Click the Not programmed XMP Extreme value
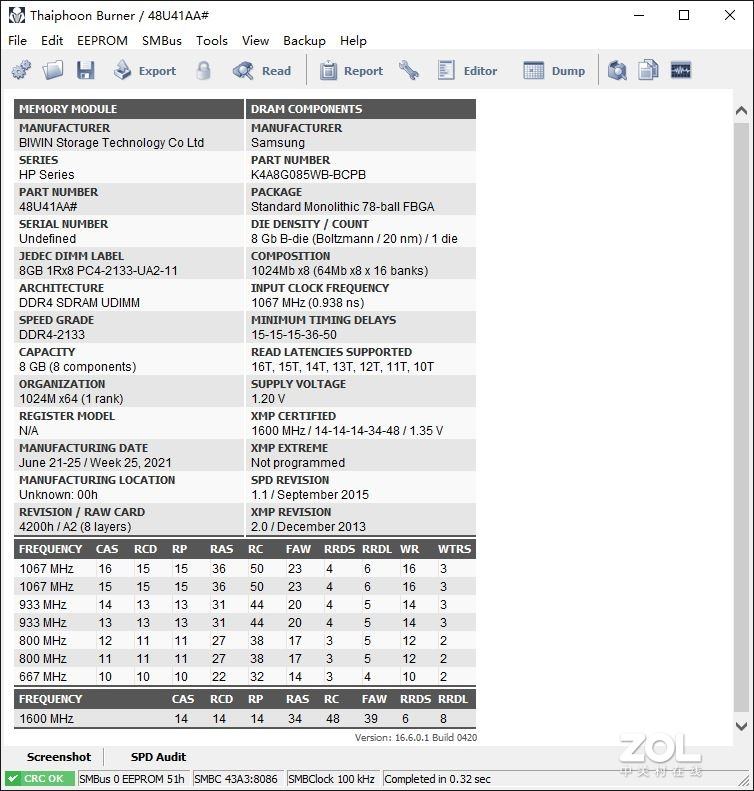The image size is (754, 791). 298,463
